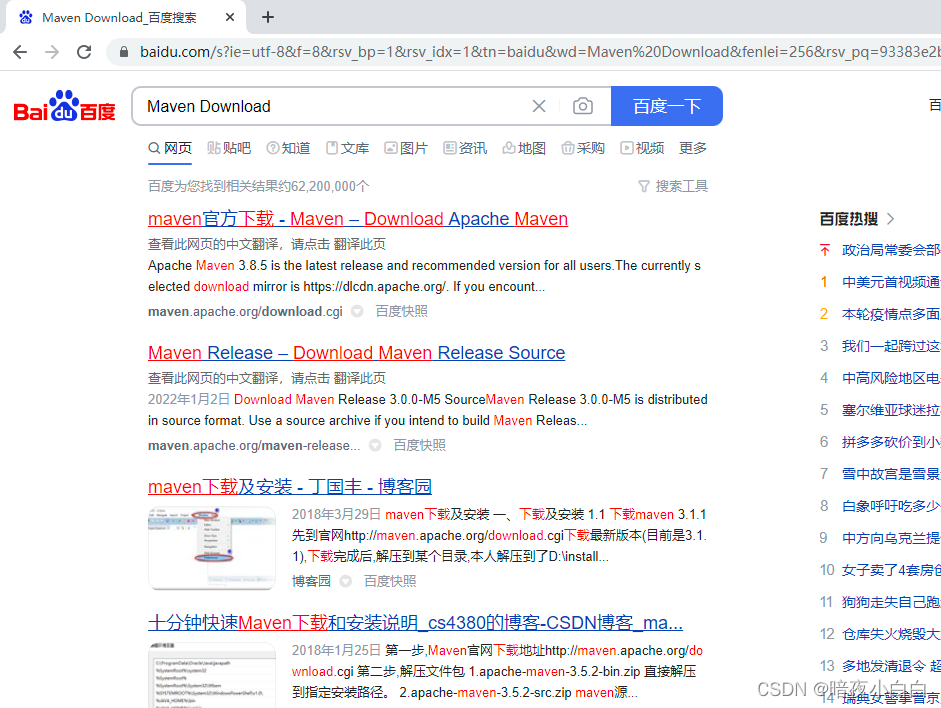Open hot search item 中美元首视频通

point(891,282)
